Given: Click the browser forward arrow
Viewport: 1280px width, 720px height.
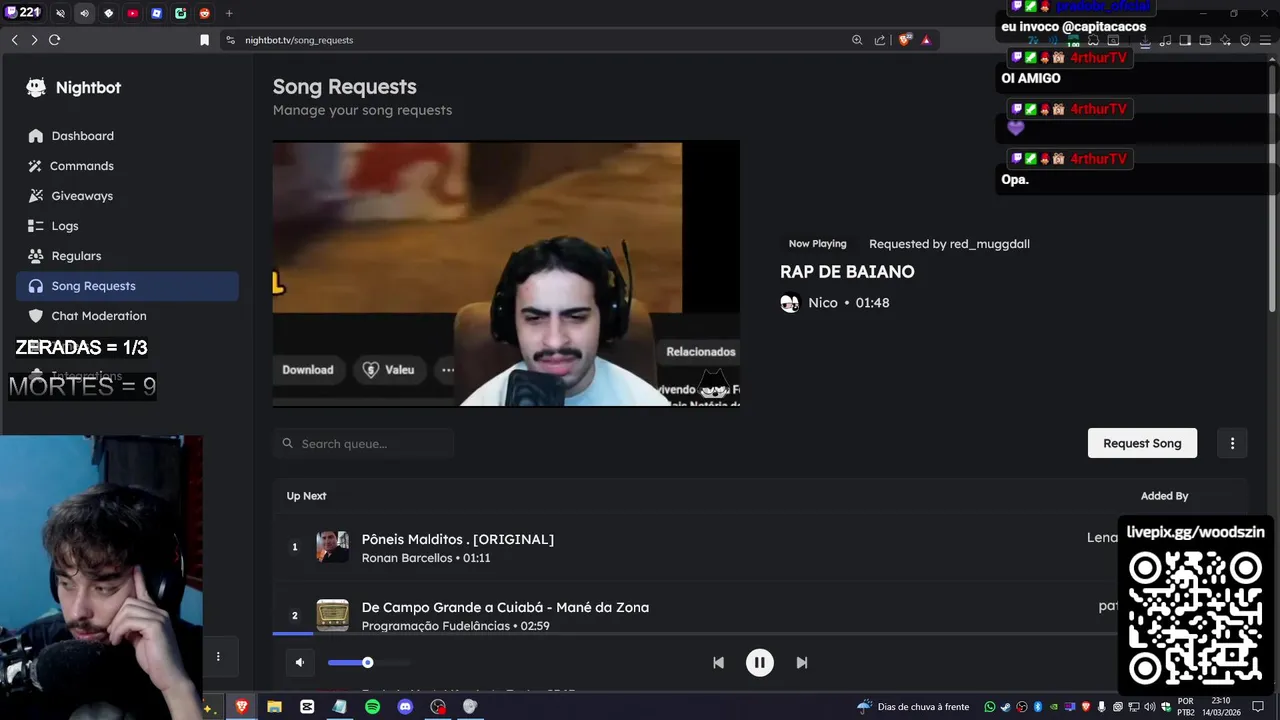Looking at the screenshot, I should (34, 40).
